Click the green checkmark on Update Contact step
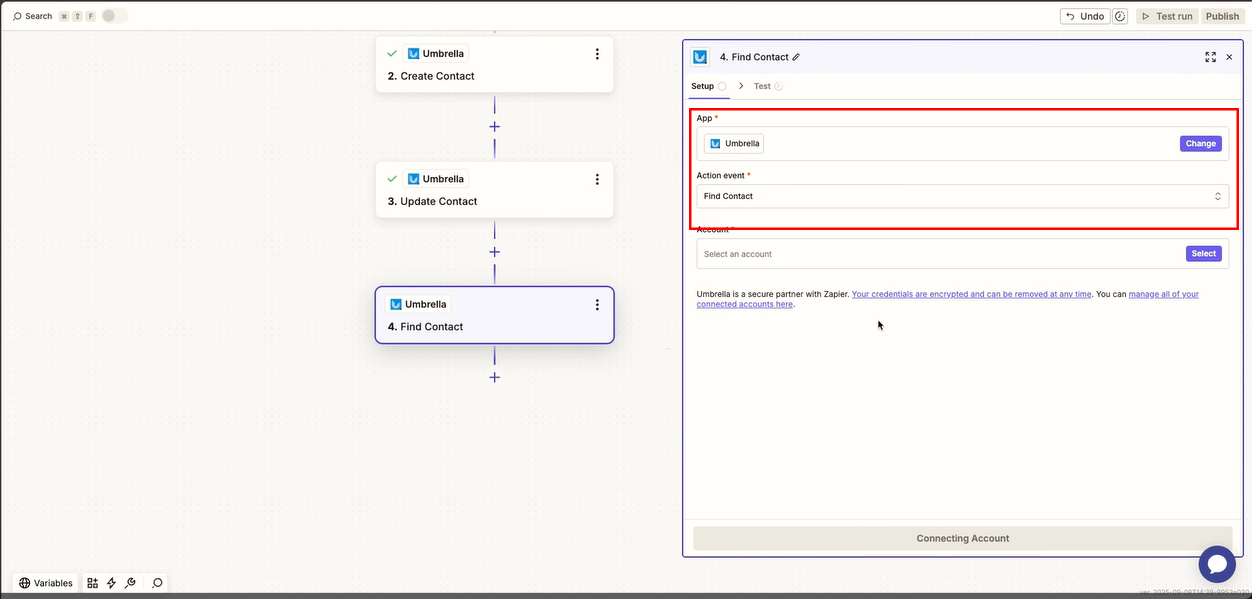 392,179
